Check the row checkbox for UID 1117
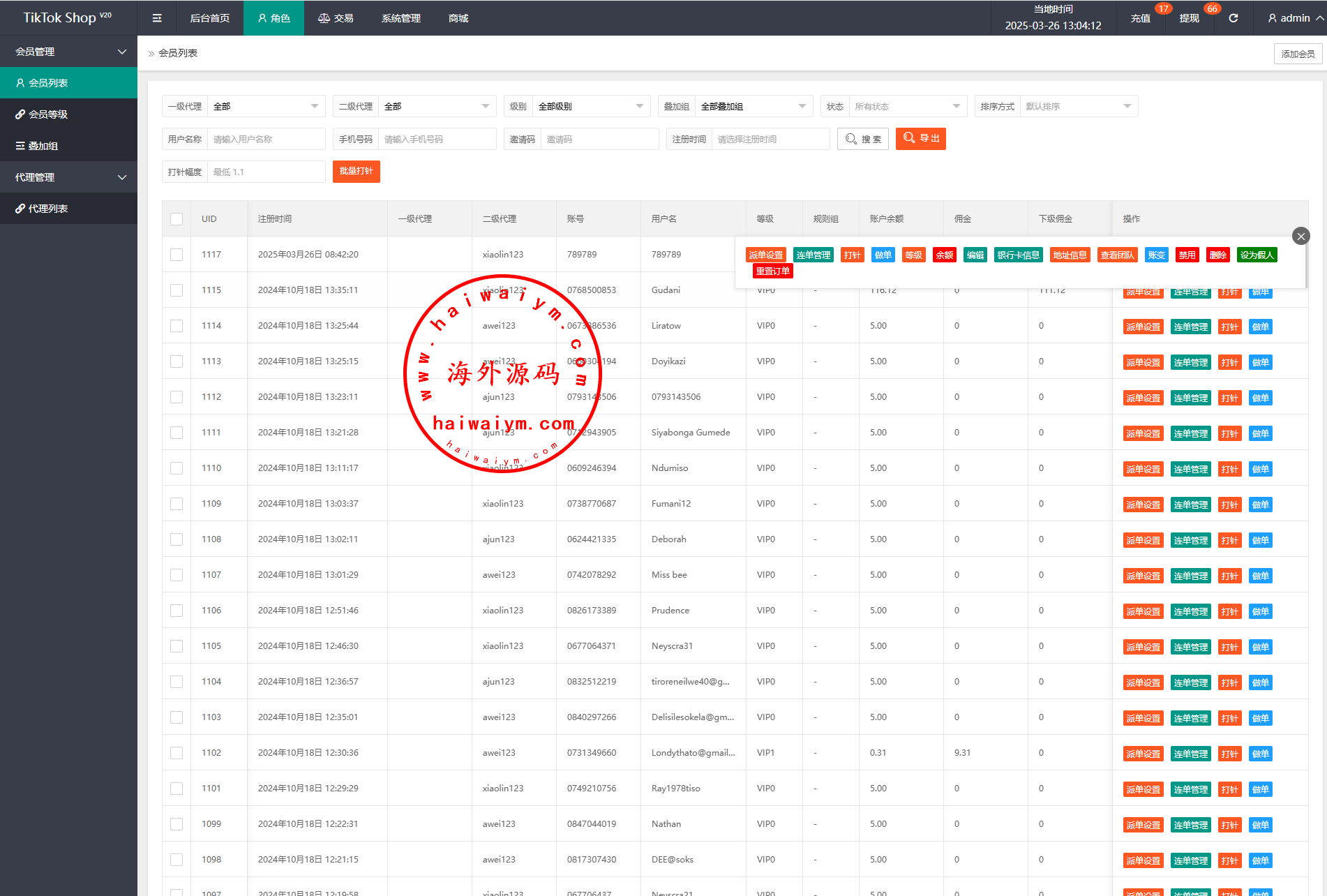This screenshot has width=1327, height=896. (177, 255)
